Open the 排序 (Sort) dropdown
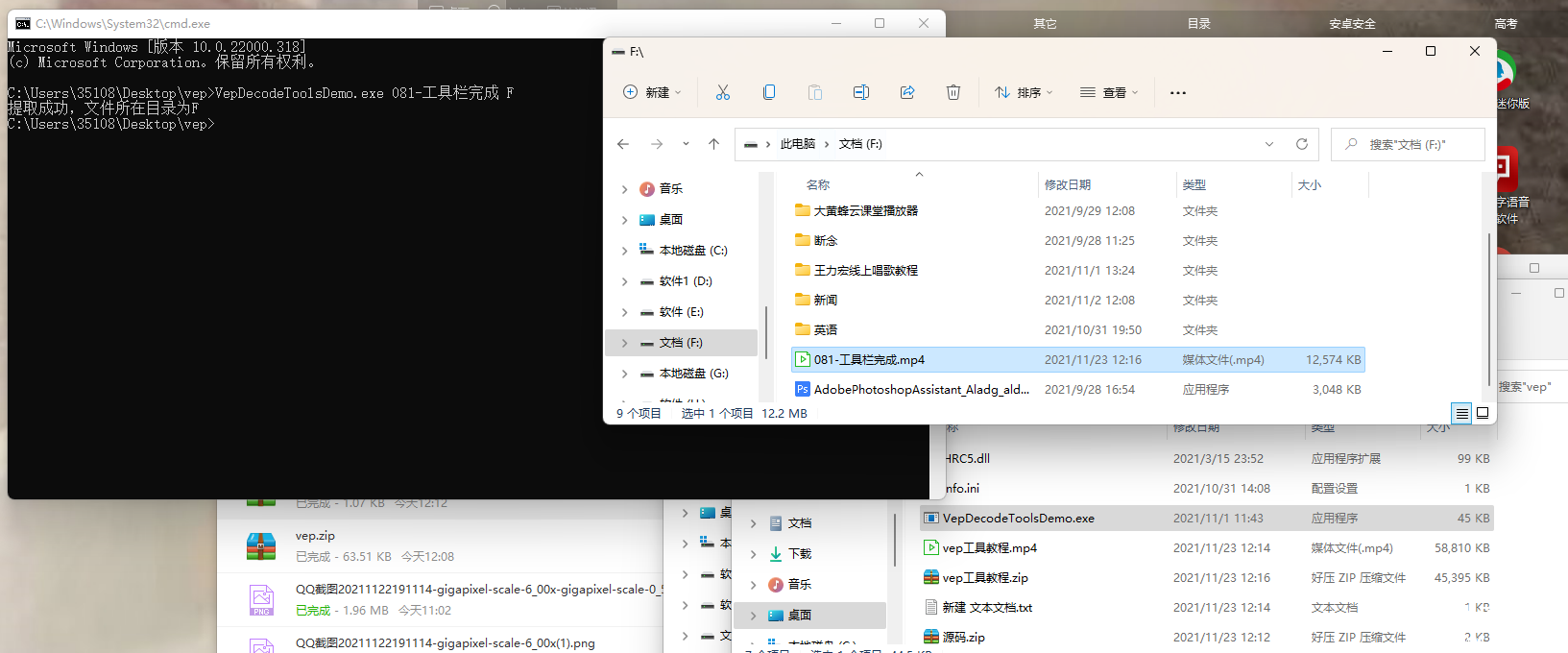 click(1024, 92)
